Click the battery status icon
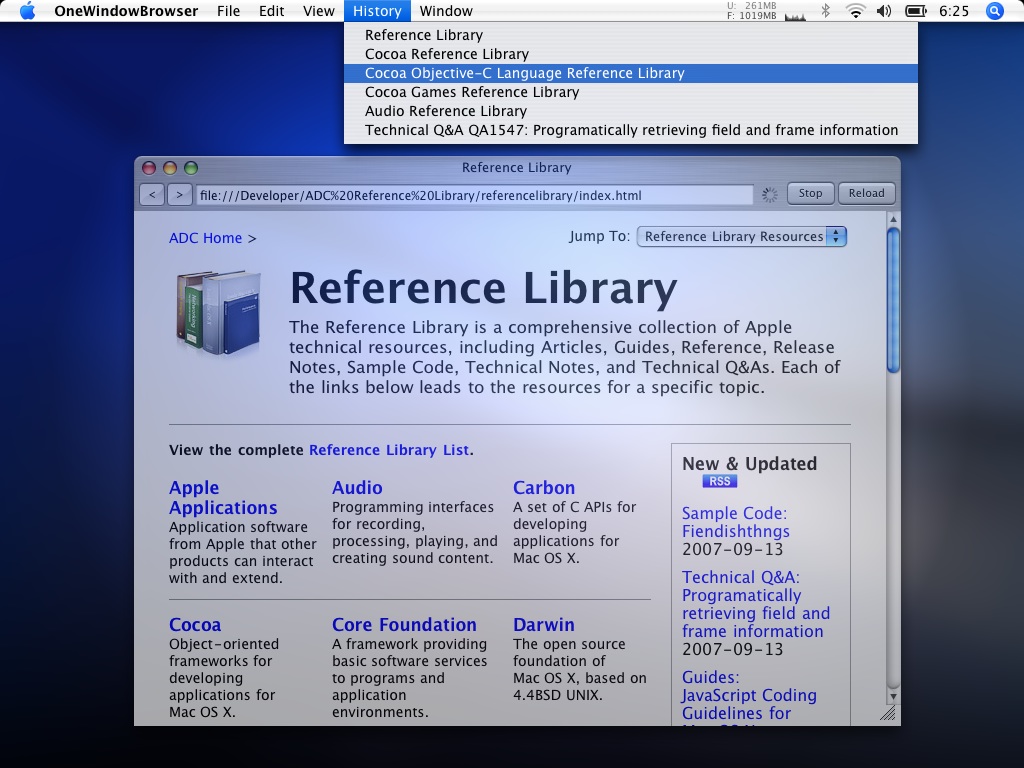This screenshot has width=1024, height=768. click(916, 11)
